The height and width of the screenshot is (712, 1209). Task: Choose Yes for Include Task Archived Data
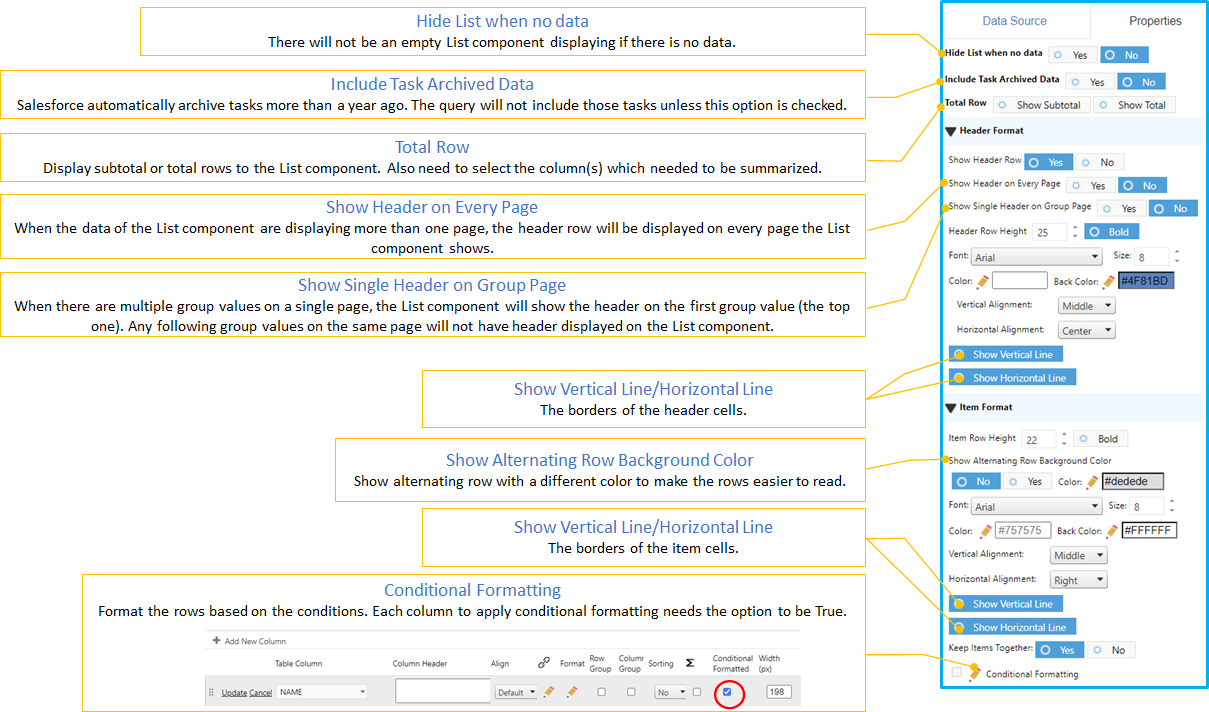click(x=1089, y=82)
